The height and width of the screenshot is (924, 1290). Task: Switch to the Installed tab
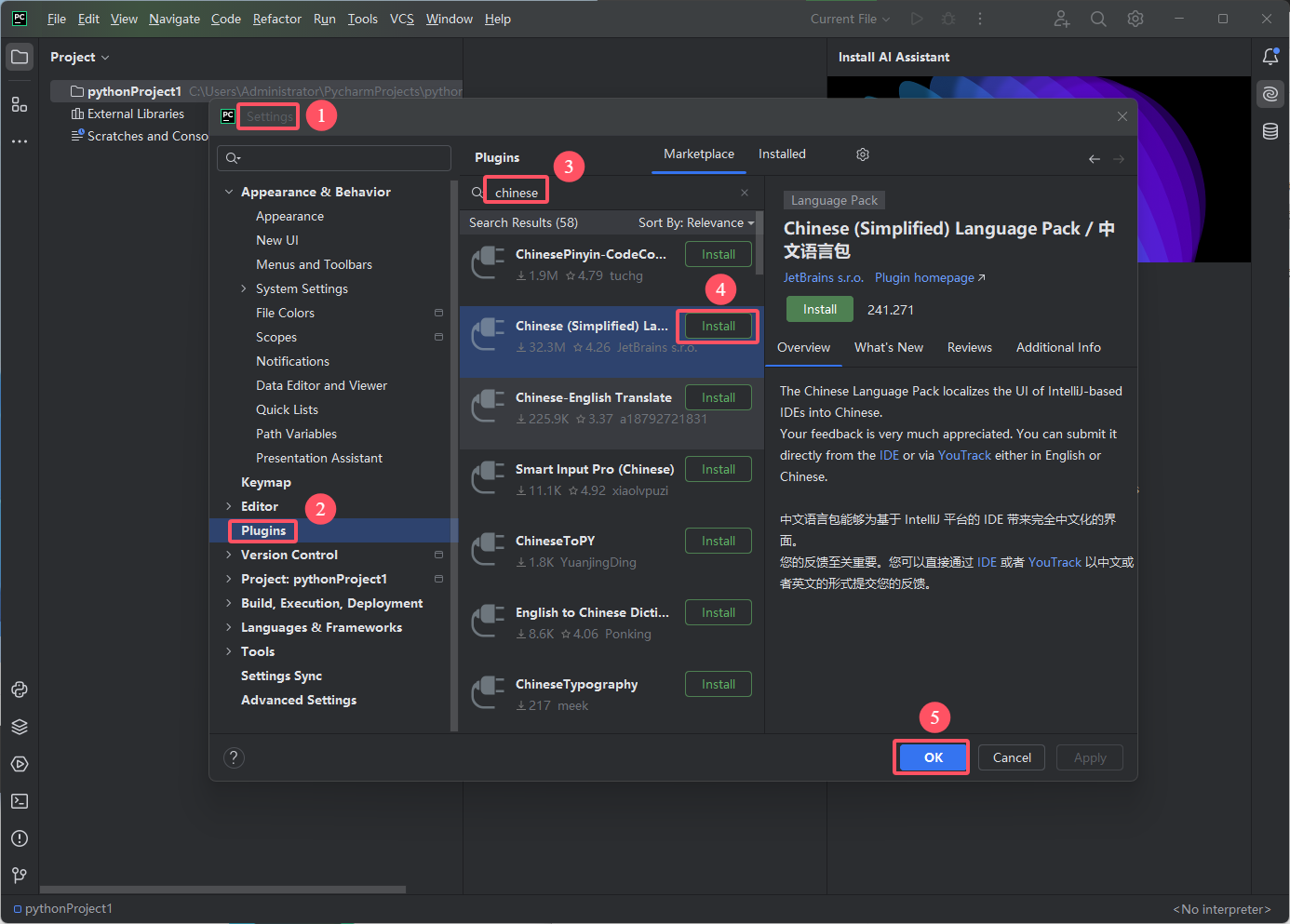(782, 154)
